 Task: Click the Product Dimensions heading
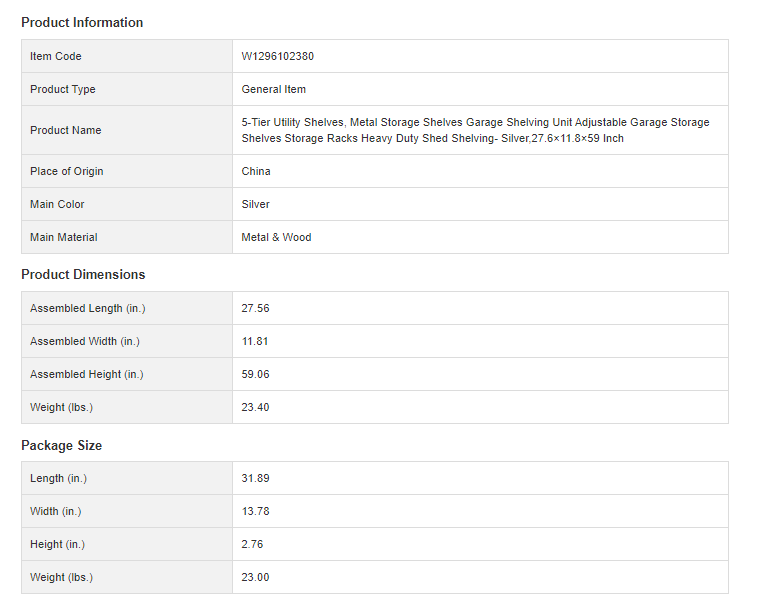coord(83,274)
